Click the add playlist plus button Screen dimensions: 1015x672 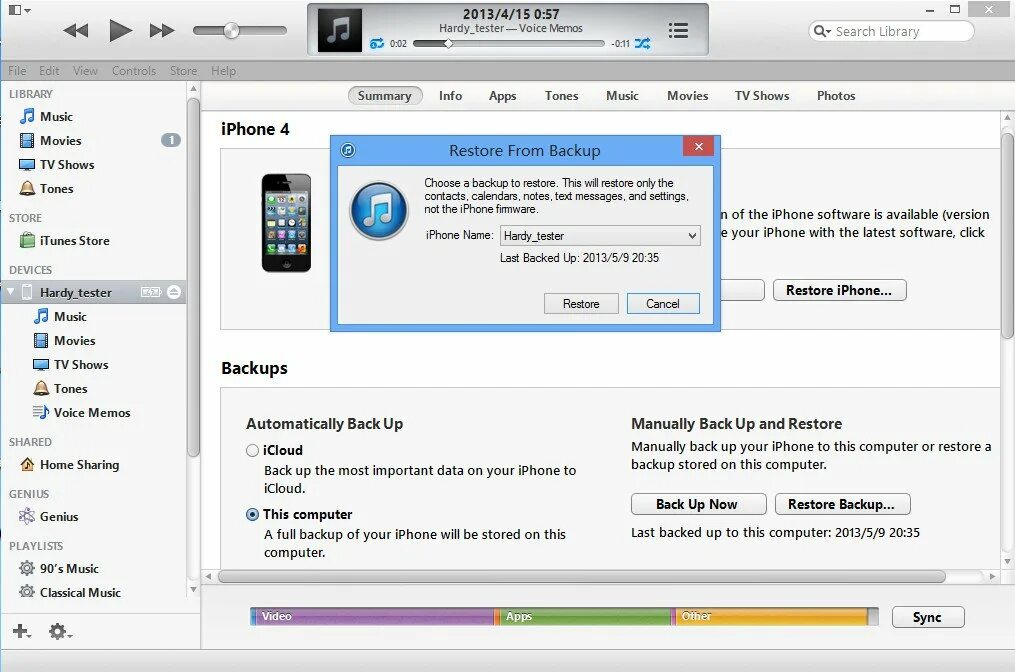21,631
